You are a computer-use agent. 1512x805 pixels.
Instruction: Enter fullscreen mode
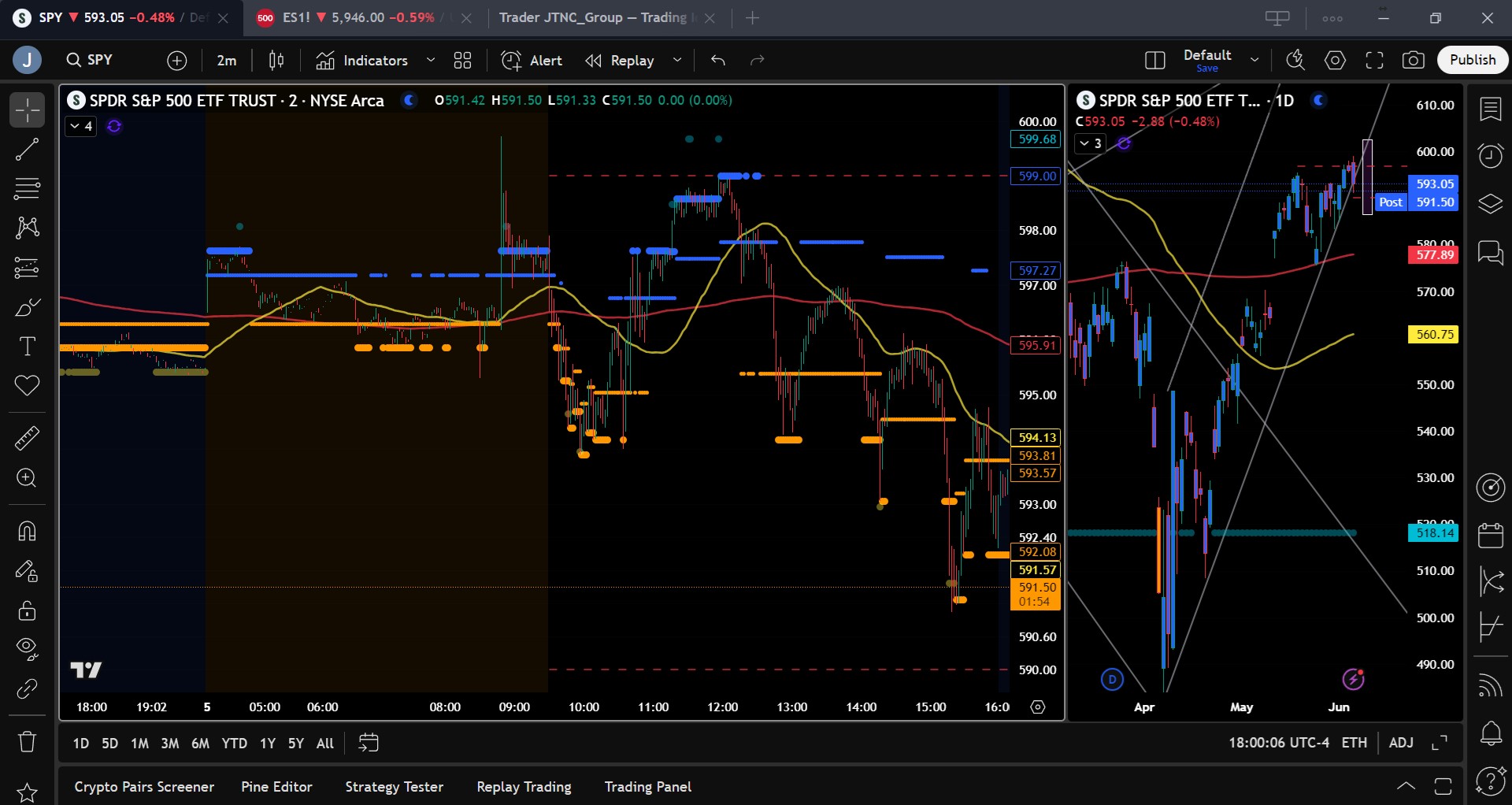[1375, 60]
